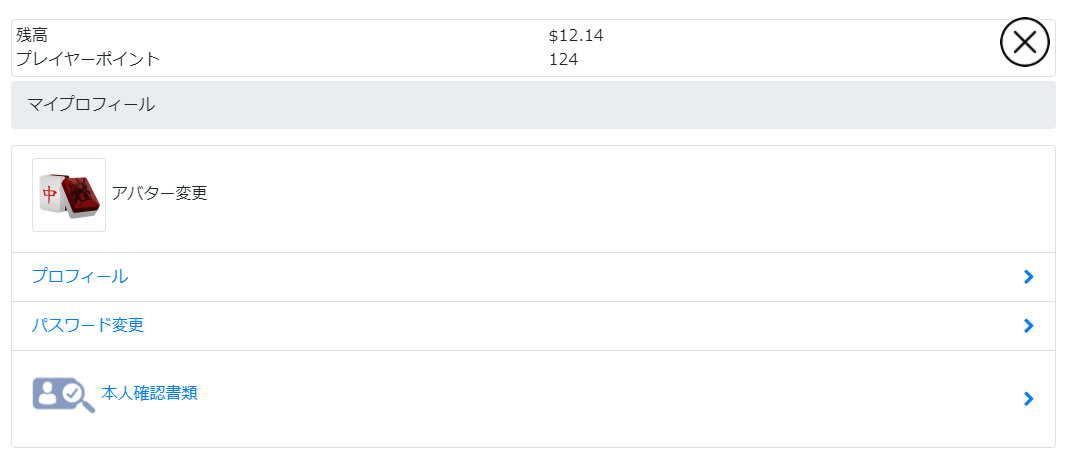Select the 残高 balance label

(32, 35)
